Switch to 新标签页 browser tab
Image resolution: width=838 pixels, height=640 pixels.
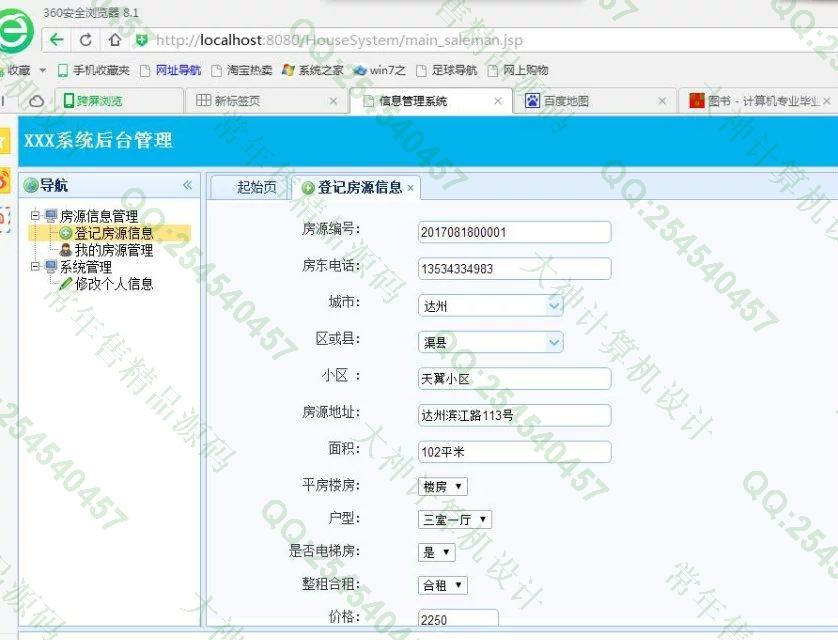[265, 100]
